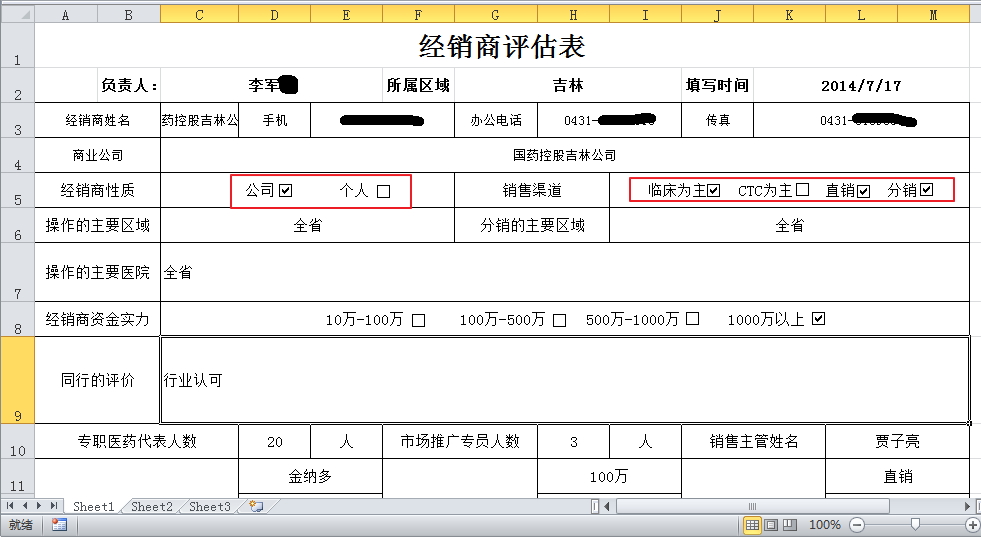The width and height of the screenshot is (981, 537).
Task: Click next sheet navigation arrow
Action: [39, 506]
